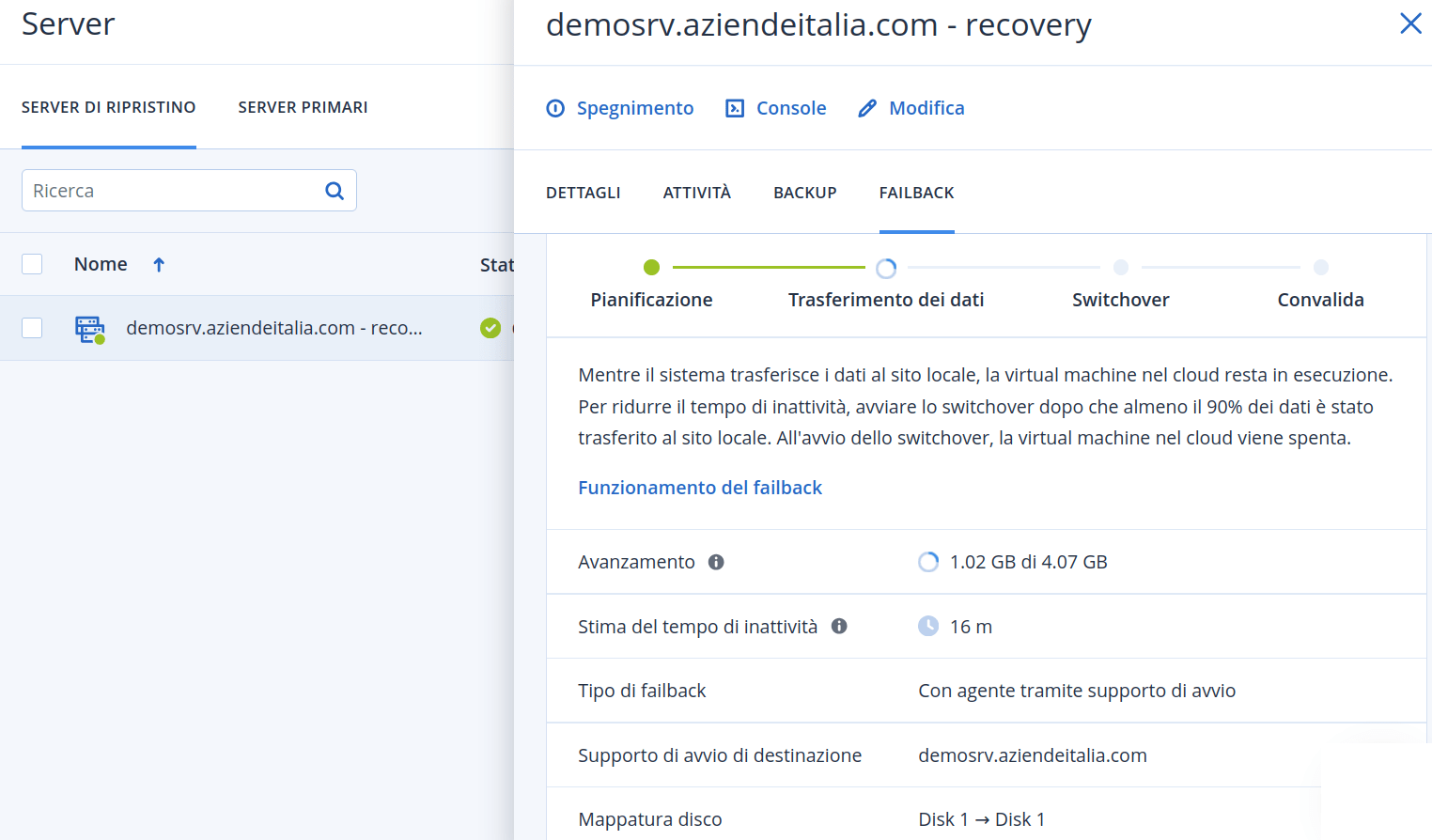Click the clock icon beside 16 m
This screenshot has width=1432, height=840.
(x=928, y=626)
